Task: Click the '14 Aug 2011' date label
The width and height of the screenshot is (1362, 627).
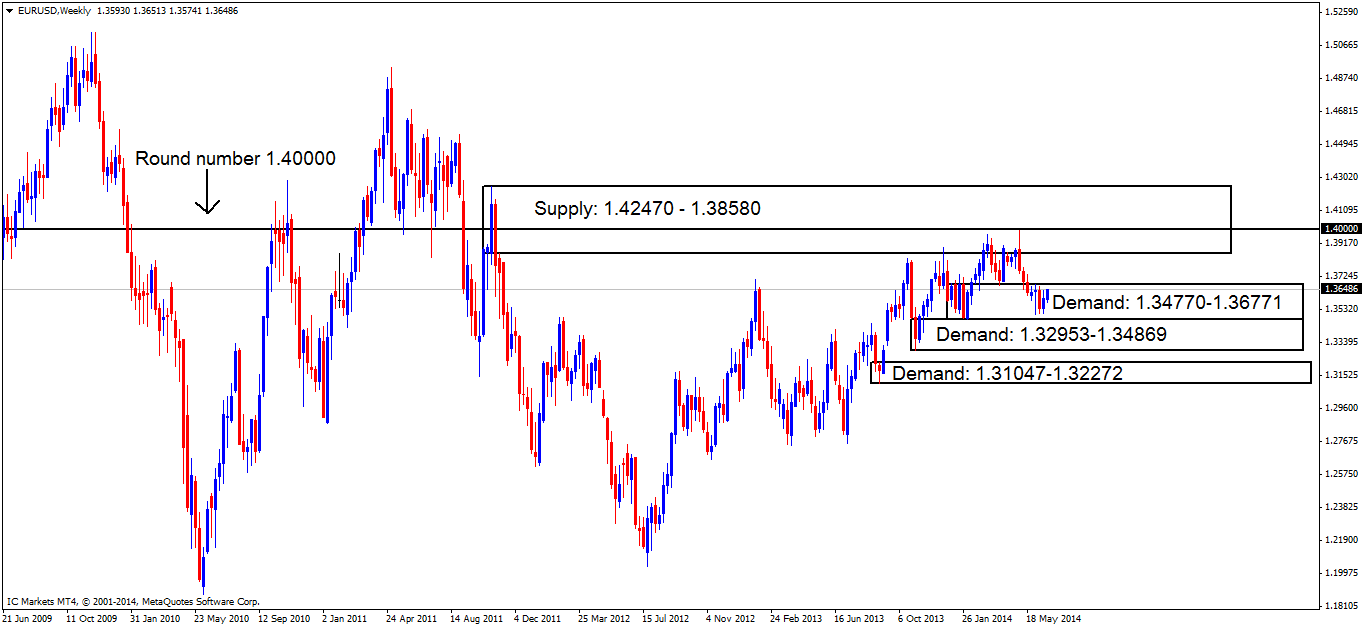Action: point(476,618)
